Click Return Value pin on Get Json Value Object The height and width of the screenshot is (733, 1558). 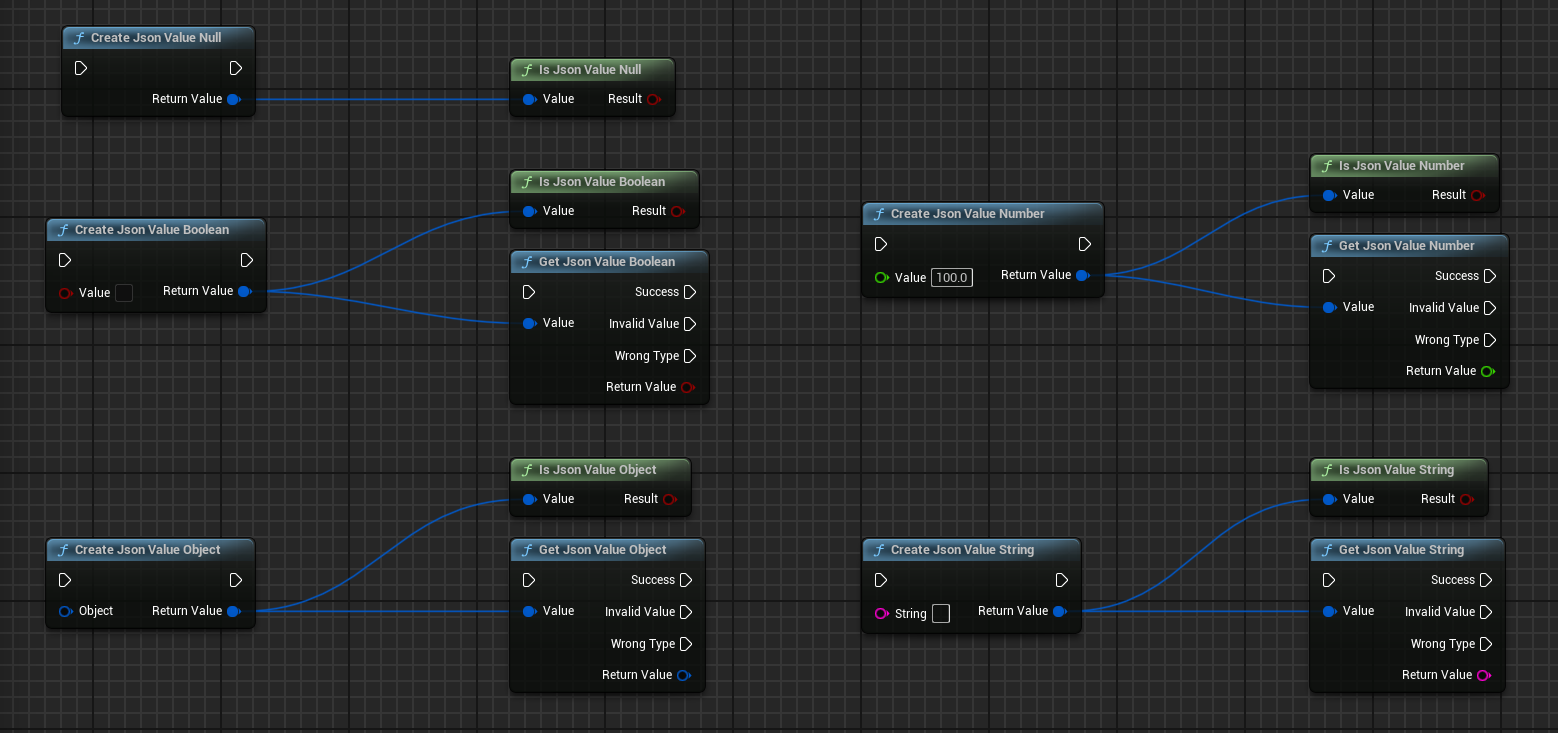684,675
